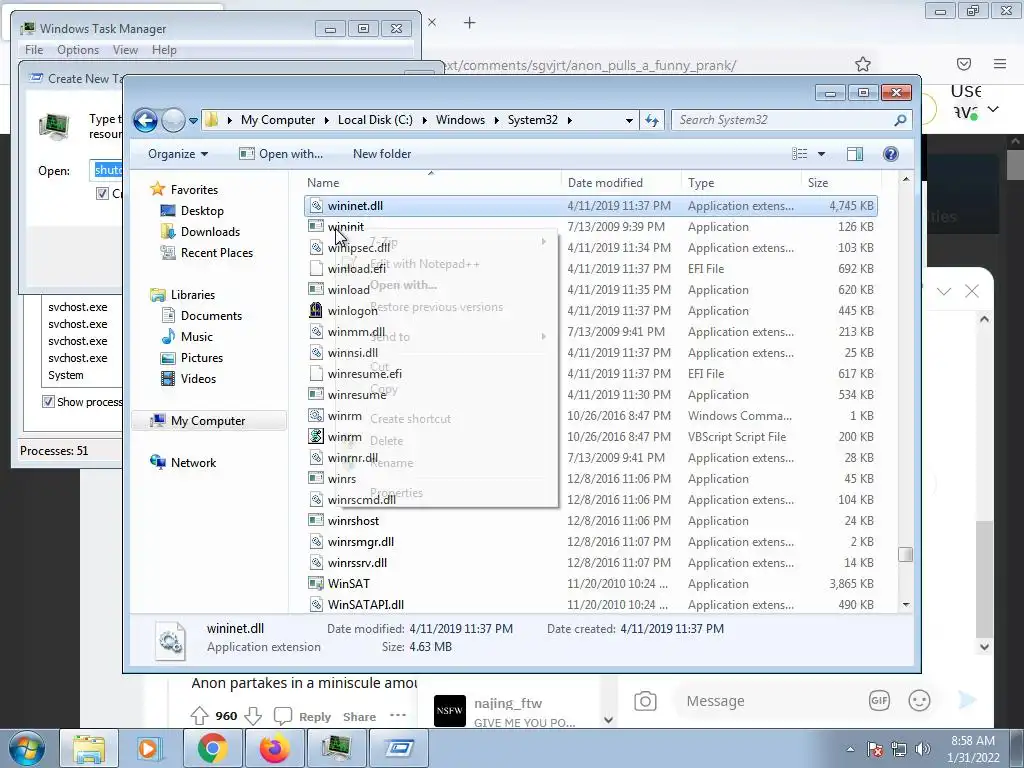Open new browser tab plus button
Image resolution: width=1024 pixels, height=768 pixels.
tap(470, 23)
